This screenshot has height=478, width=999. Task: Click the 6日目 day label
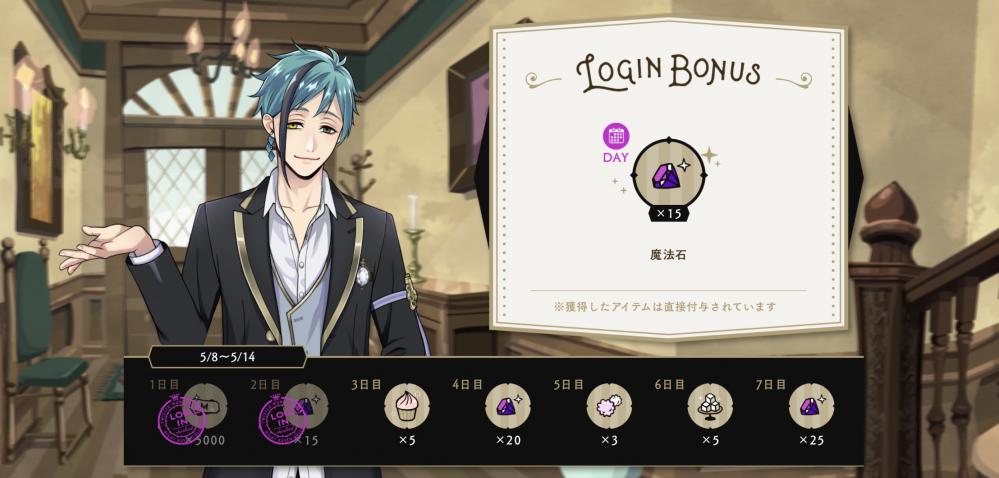[669, 384]
